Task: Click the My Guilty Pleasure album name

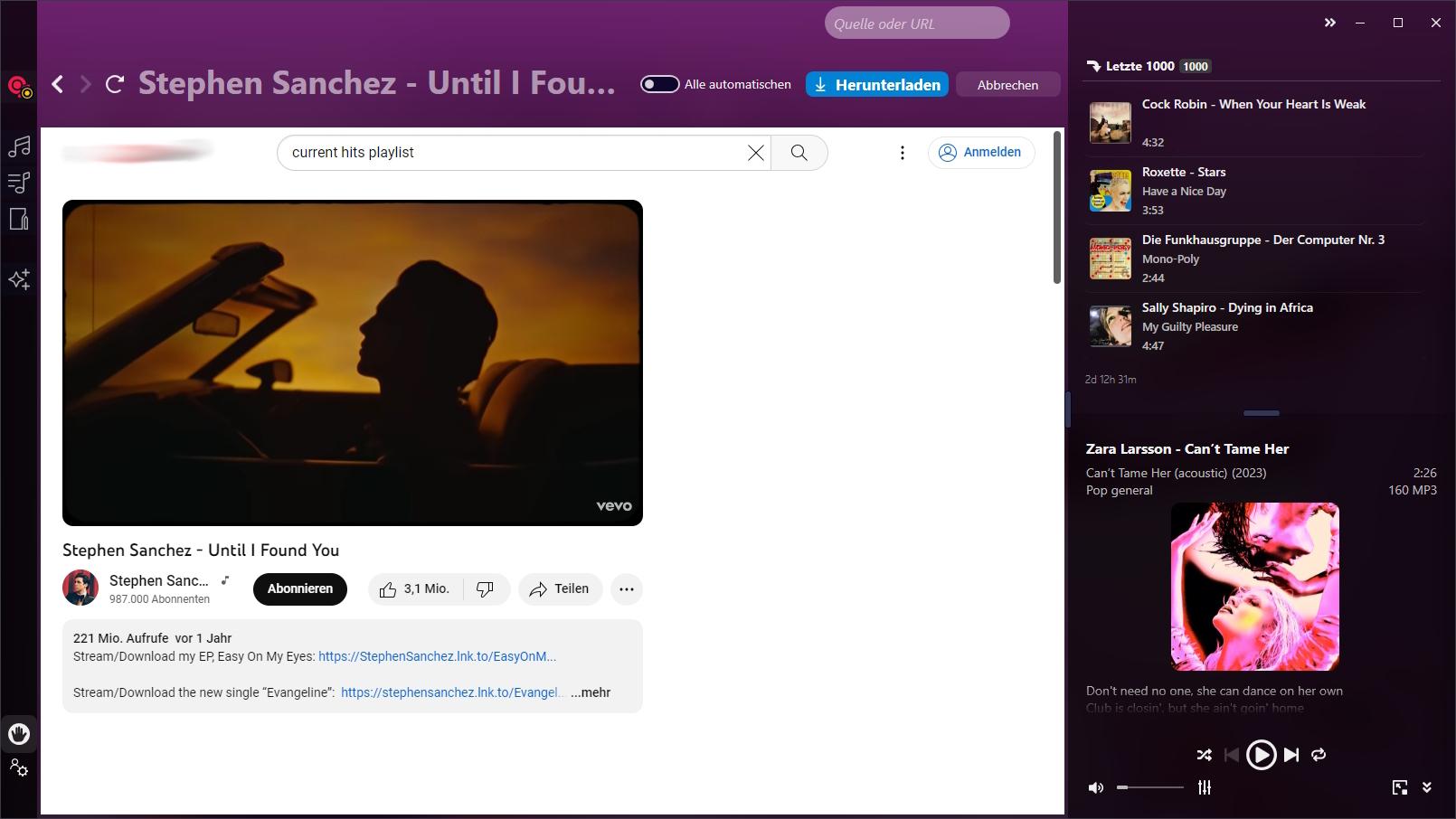Action: coord(1190,327)
